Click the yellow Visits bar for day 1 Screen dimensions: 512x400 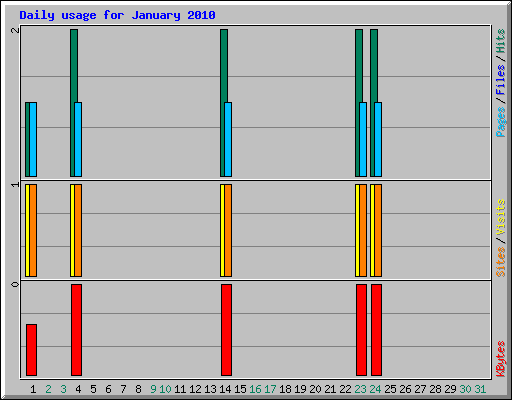27,230
